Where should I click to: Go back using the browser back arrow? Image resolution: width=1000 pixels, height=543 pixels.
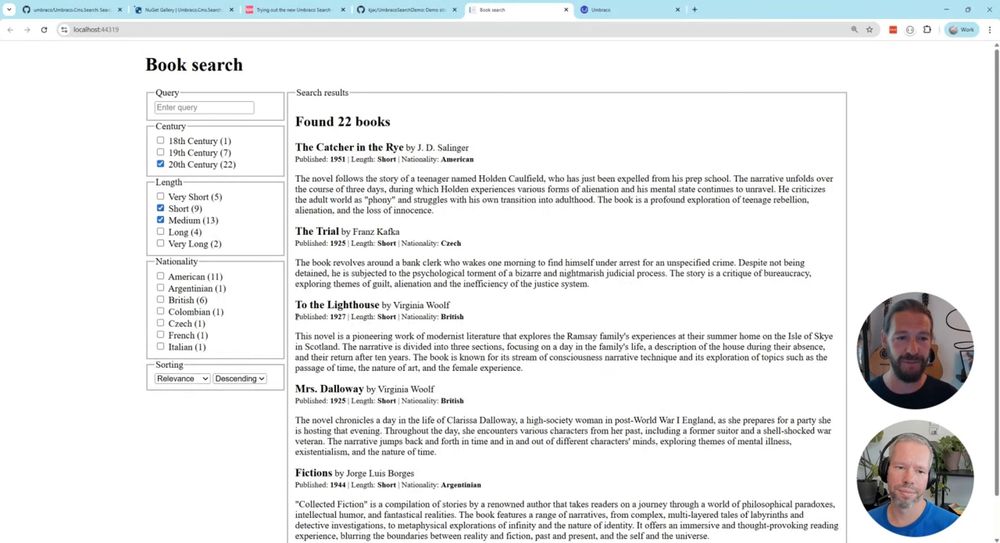(x=10, y=29)
